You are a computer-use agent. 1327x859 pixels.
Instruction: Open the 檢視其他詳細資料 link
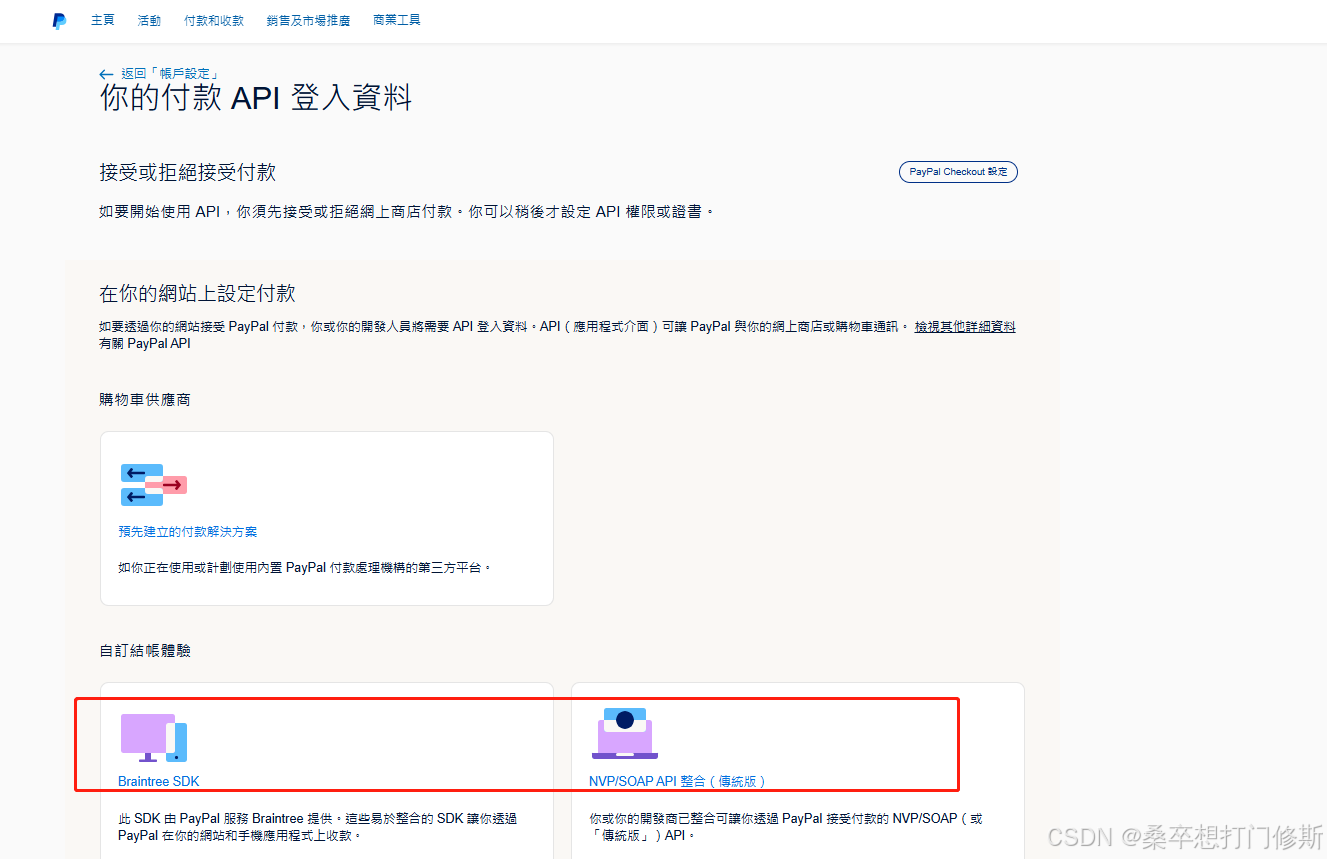pos(965,327)
